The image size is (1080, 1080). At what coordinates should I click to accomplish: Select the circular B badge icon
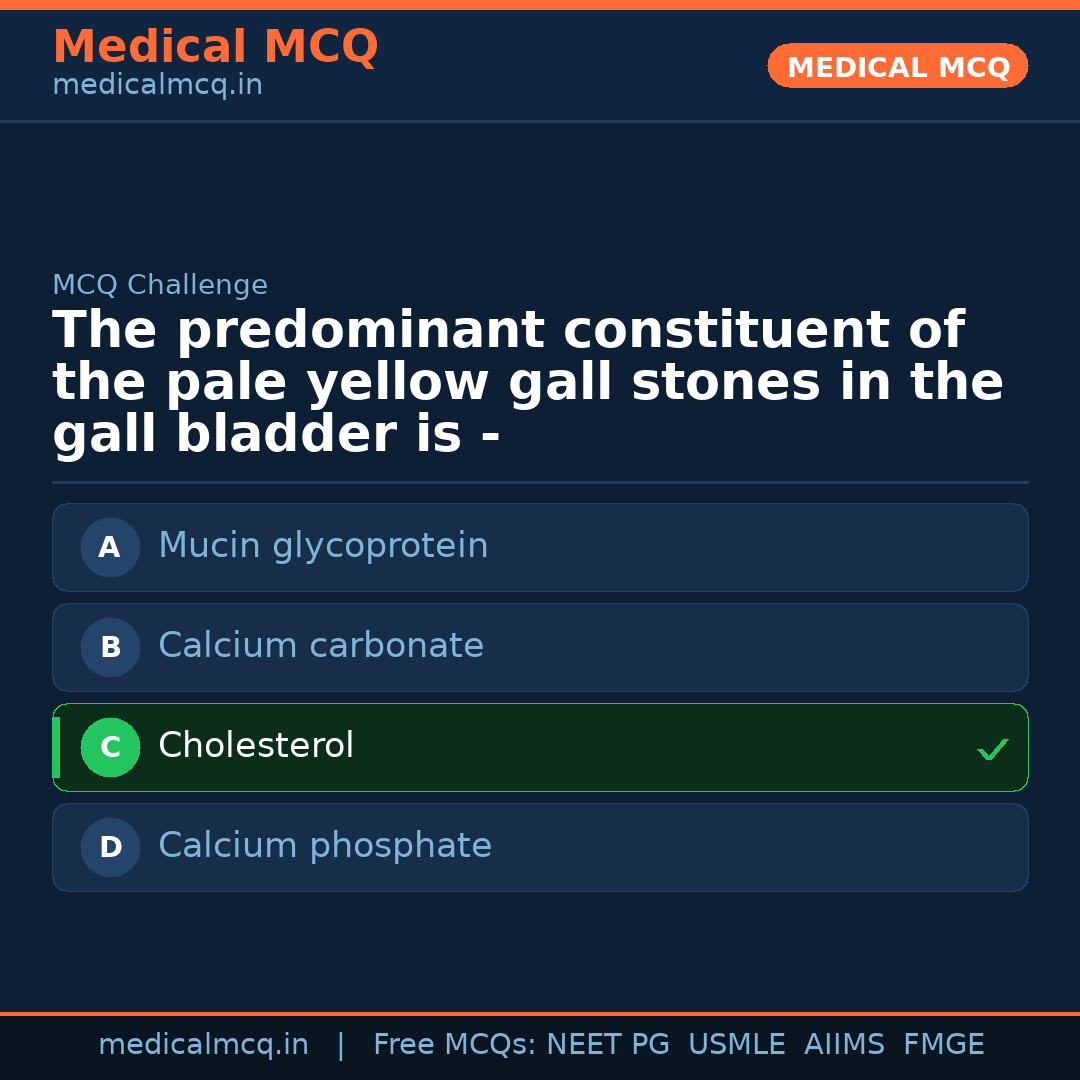pos(110,647)
